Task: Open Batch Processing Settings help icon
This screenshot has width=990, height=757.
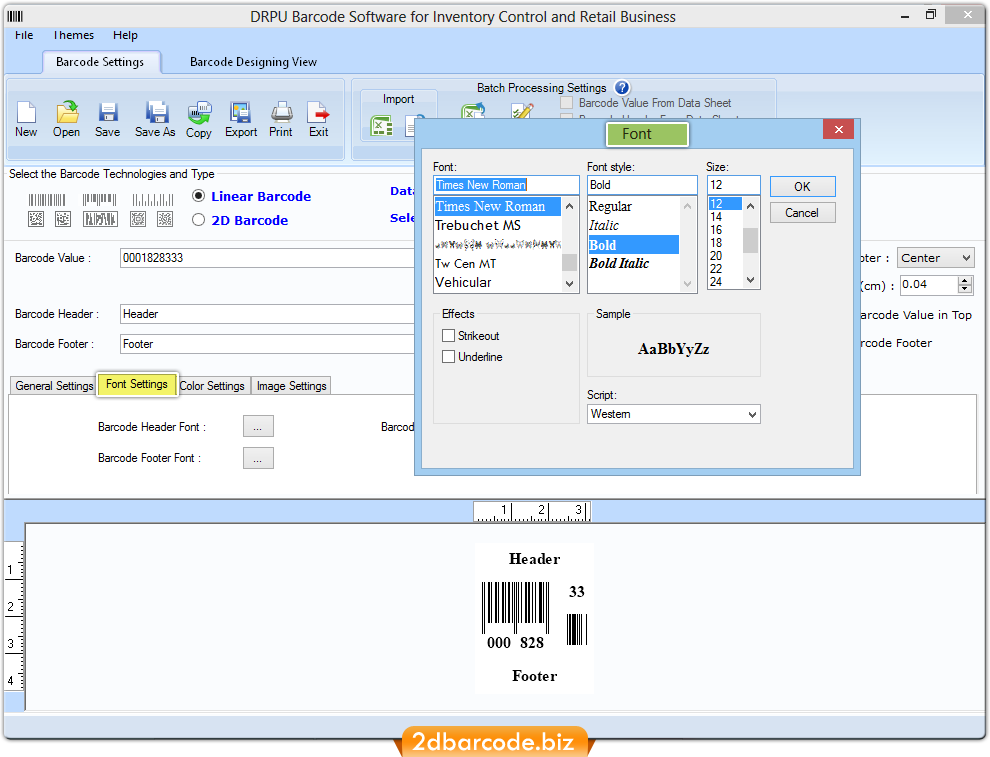Action: [x=622, y=88]
